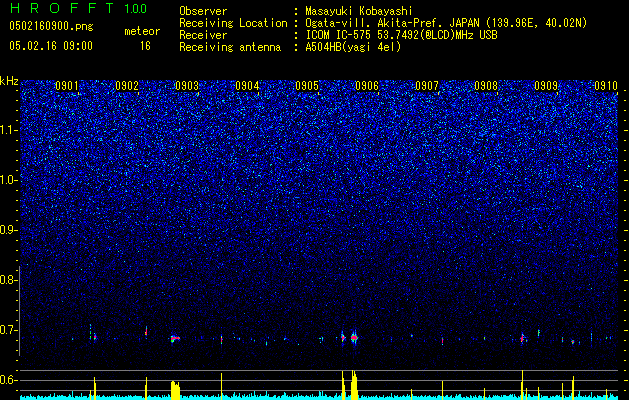Click the 0901 time marker
The width and height of the screenshot is (629, 400).
(67, 86)
